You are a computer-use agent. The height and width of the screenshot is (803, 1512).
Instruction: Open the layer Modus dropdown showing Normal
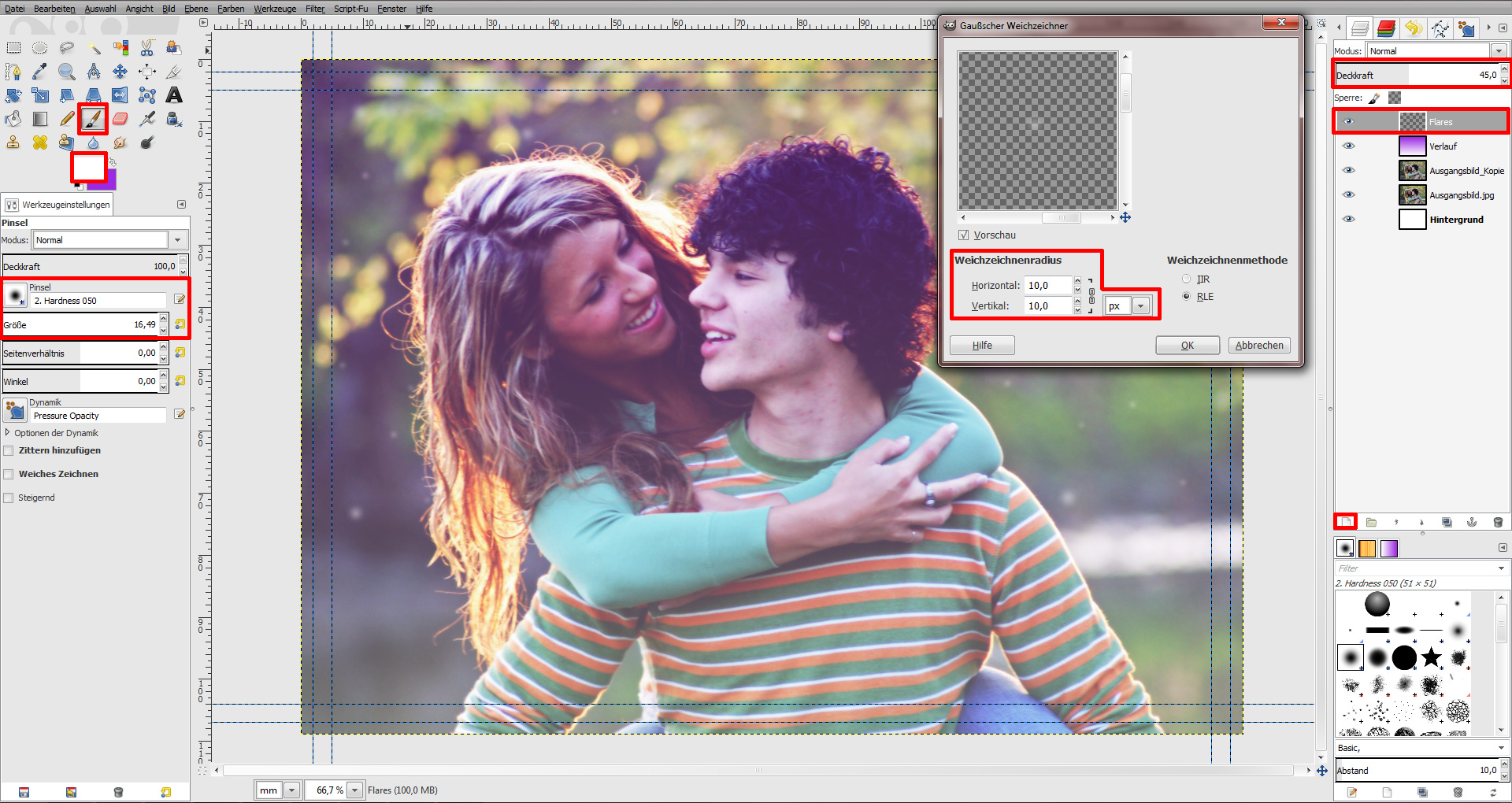click(x=1499, y=50)
